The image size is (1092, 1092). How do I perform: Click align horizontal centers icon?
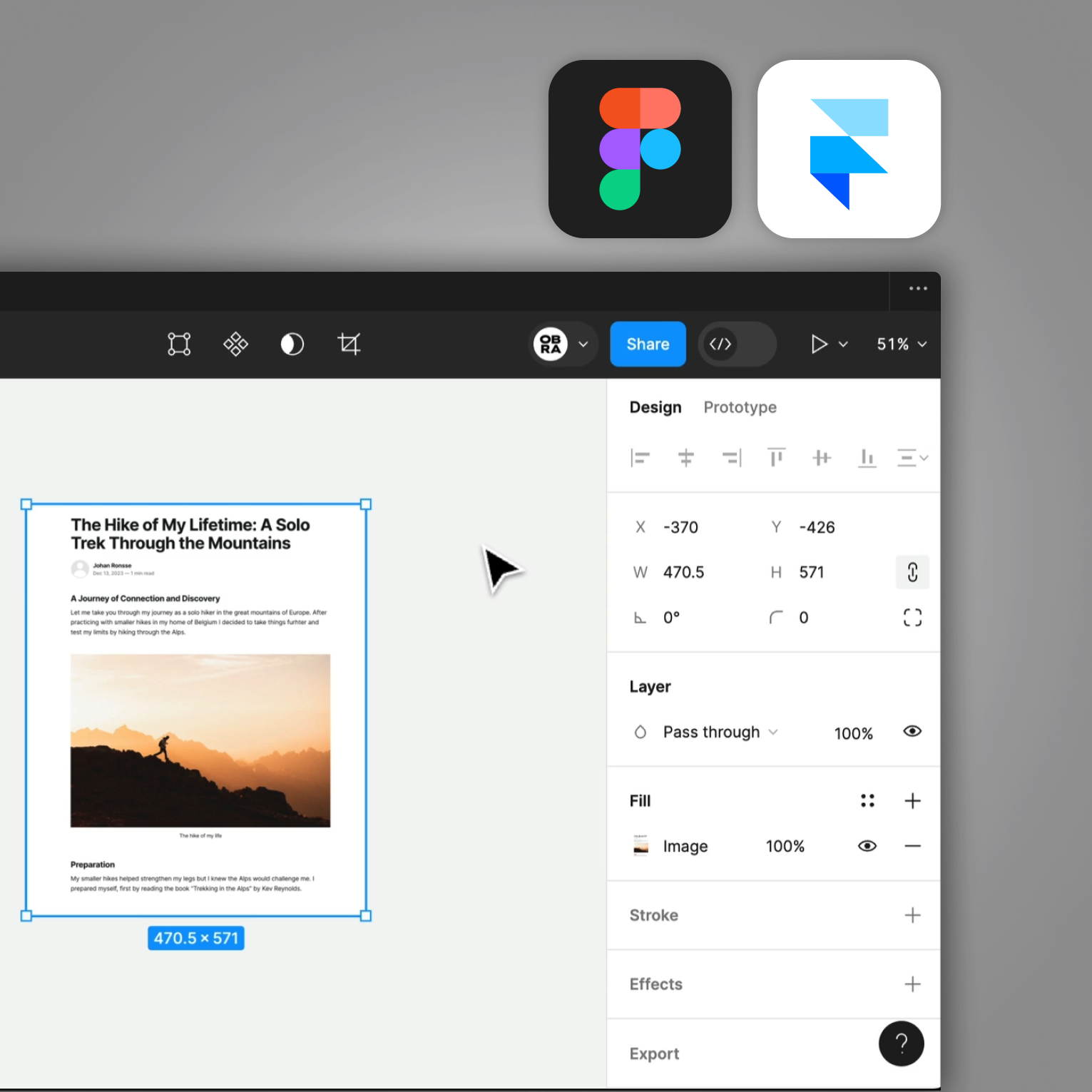(685, 458)
